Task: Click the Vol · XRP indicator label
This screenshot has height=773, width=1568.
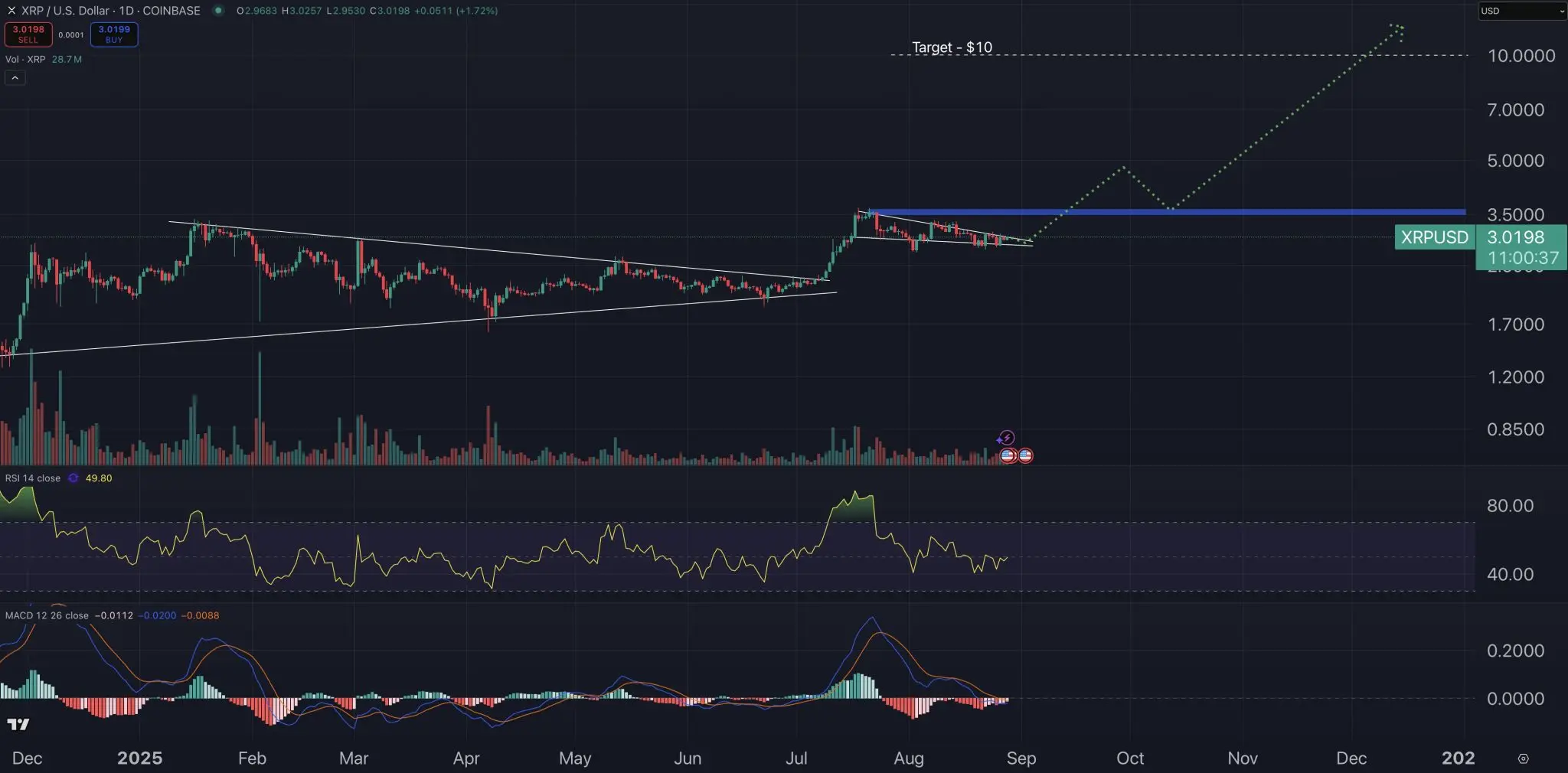Action: pos(25,59)
